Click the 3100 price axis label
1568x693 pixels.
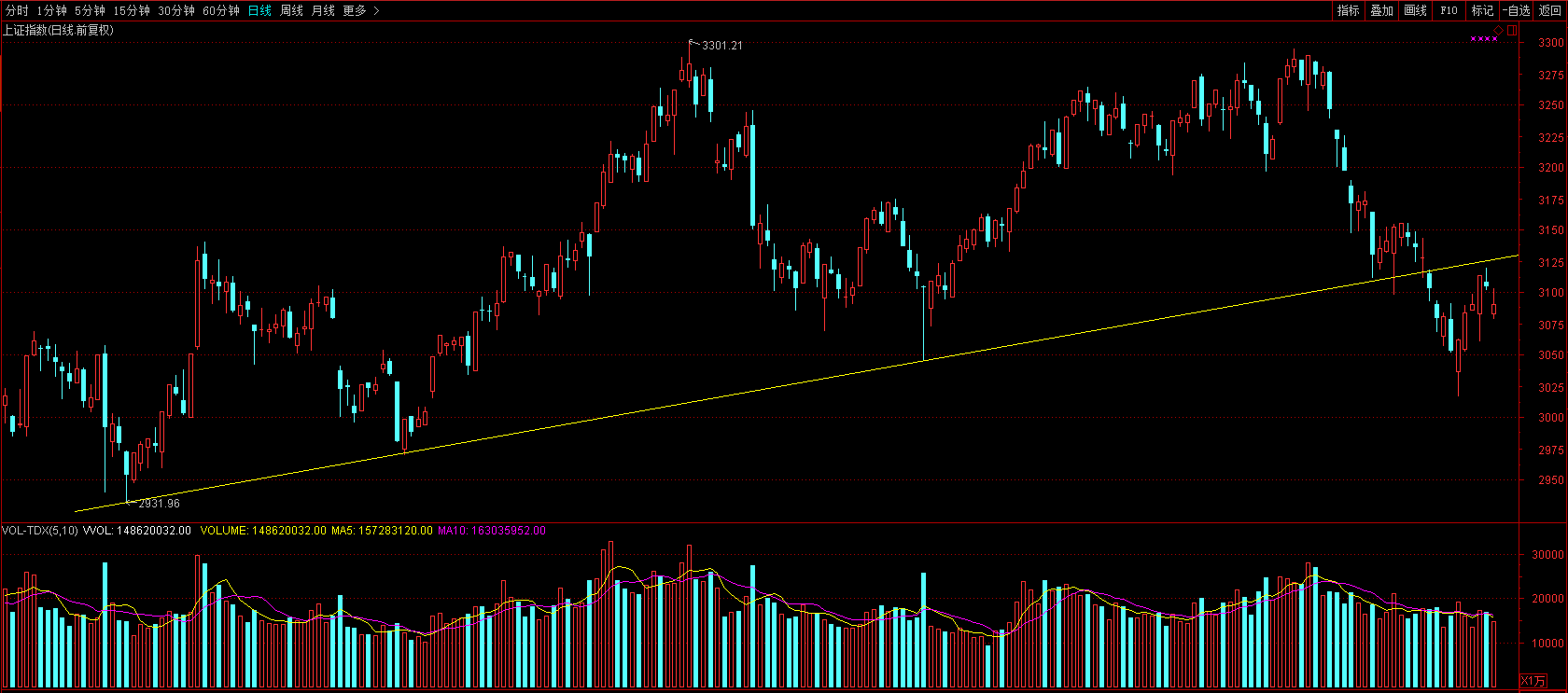point(1551,293)
